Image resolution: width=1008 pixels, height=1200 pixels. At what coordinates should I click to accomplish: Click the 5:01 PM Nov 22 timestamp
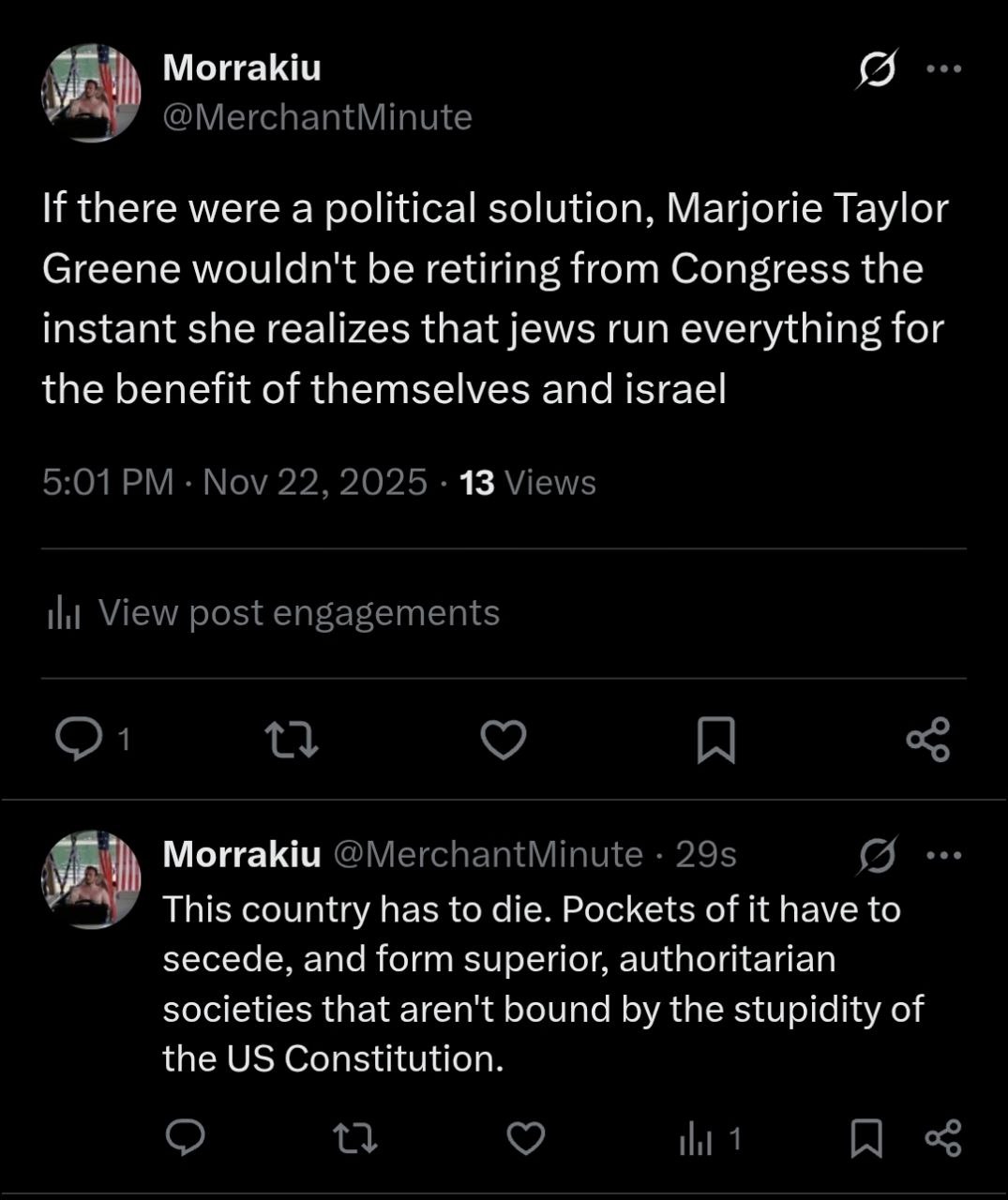pyautogui.click(x=234, y=483)
